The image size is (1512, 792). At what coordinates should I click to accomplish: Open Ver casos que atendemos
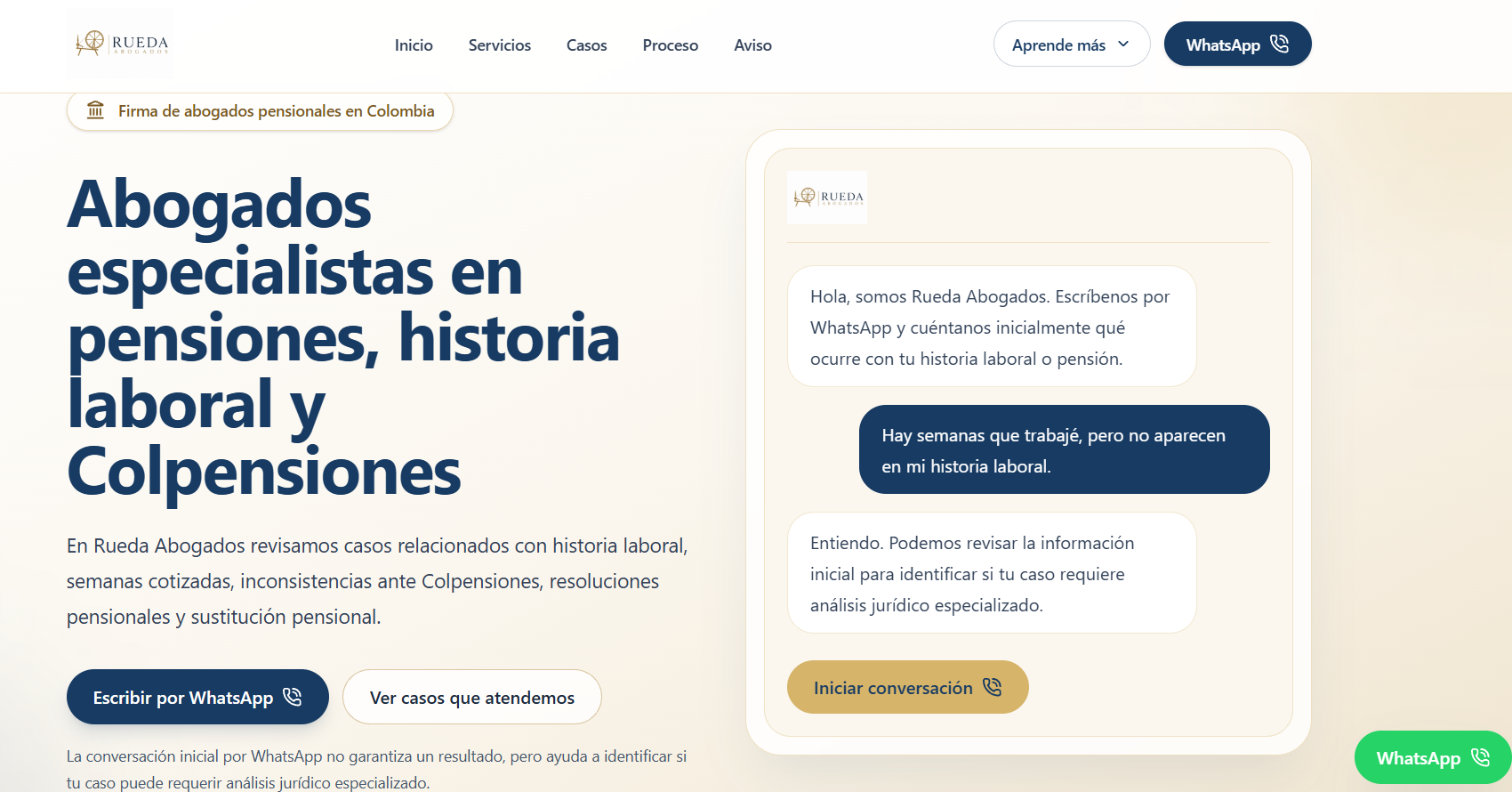click(472, 697)
